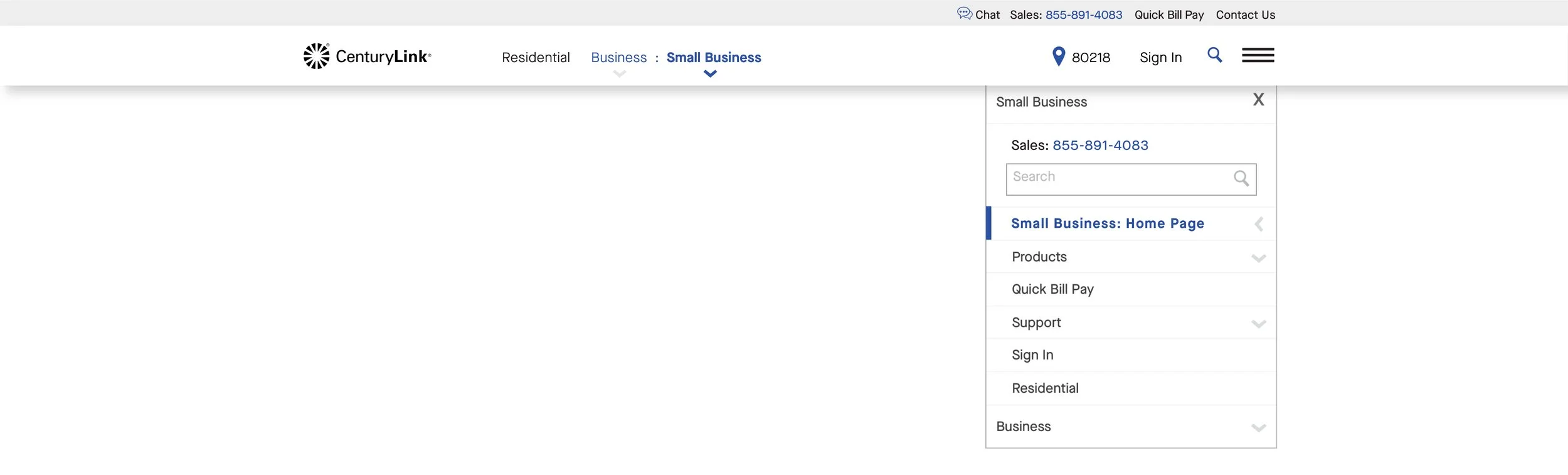Open Business section in the side panel
This screenshot has width=1568, height=475.
pyautogui.click(x=1131, y=427)
